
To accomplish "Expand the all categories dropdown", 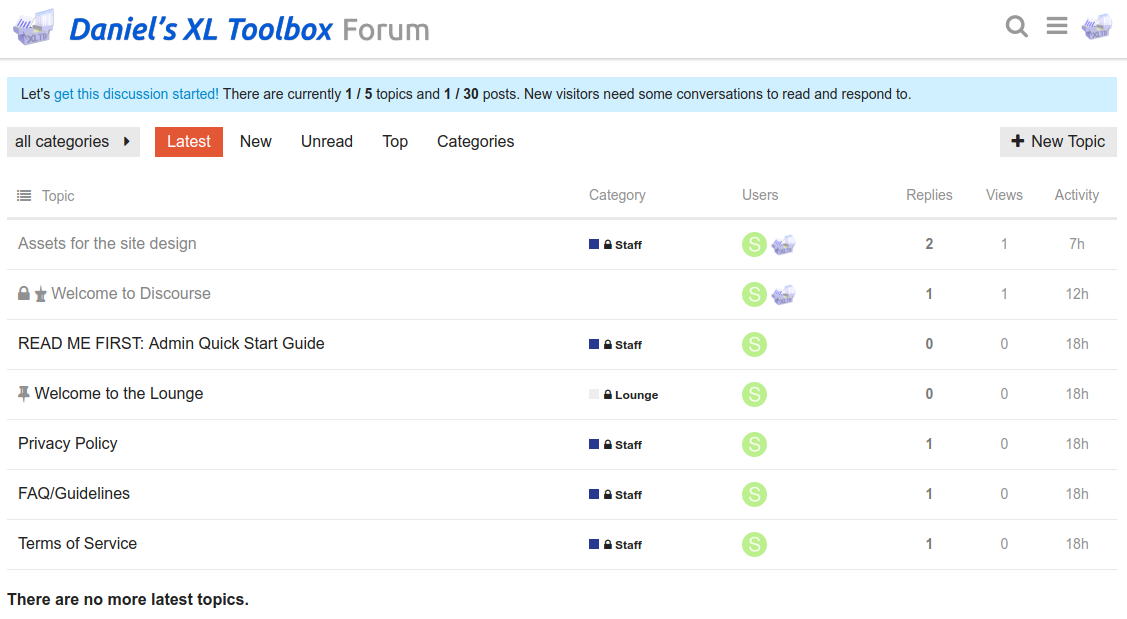I will (73, 142).
